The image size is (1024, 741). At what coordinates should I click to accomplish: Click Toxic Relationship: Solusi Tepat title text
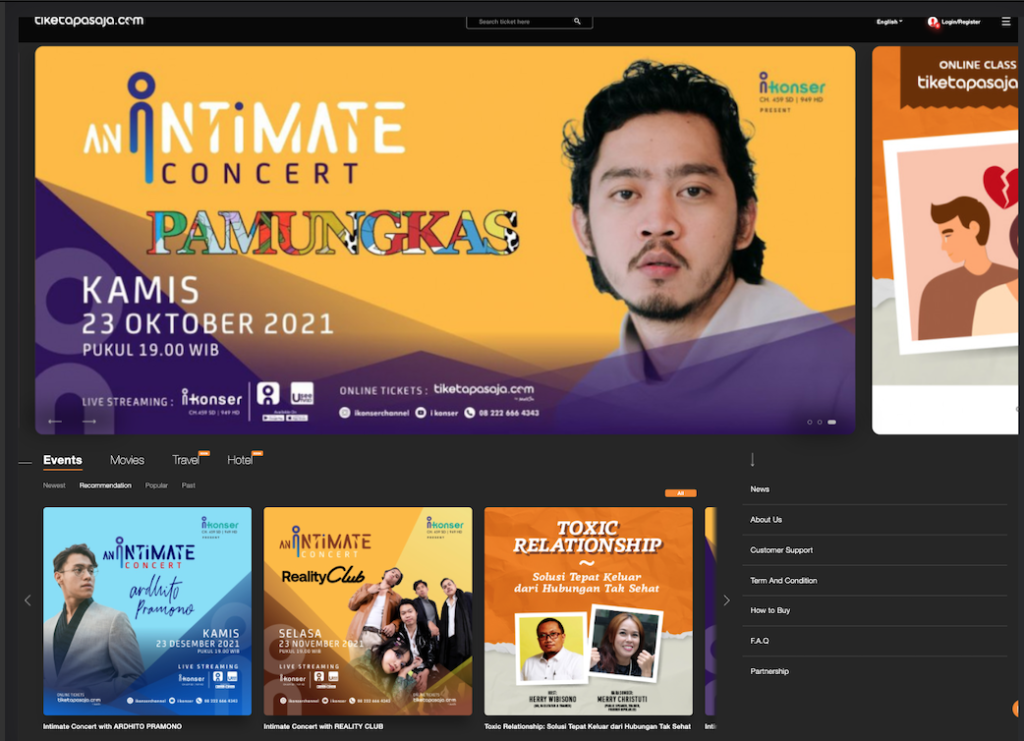[587, 726]
